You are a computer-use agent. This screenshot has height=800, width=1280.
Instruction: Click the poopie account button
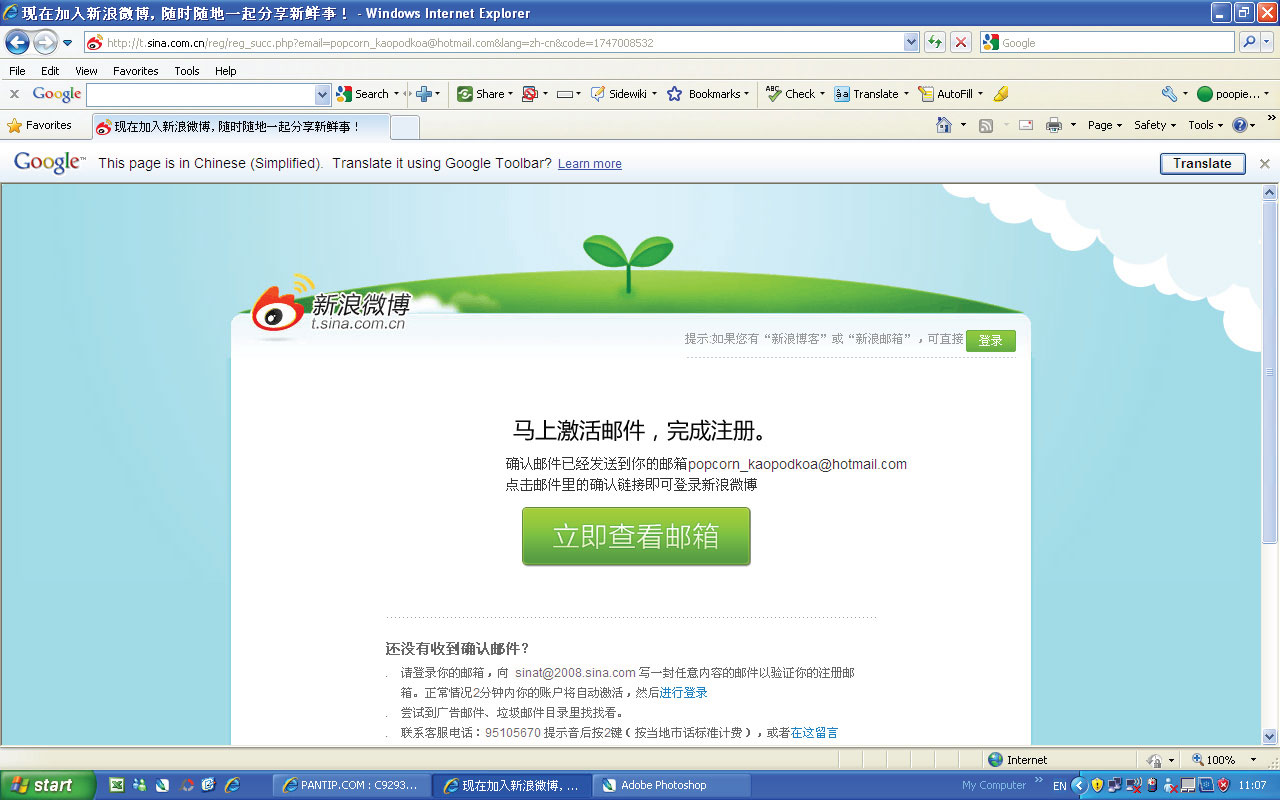pos(1232,94)
